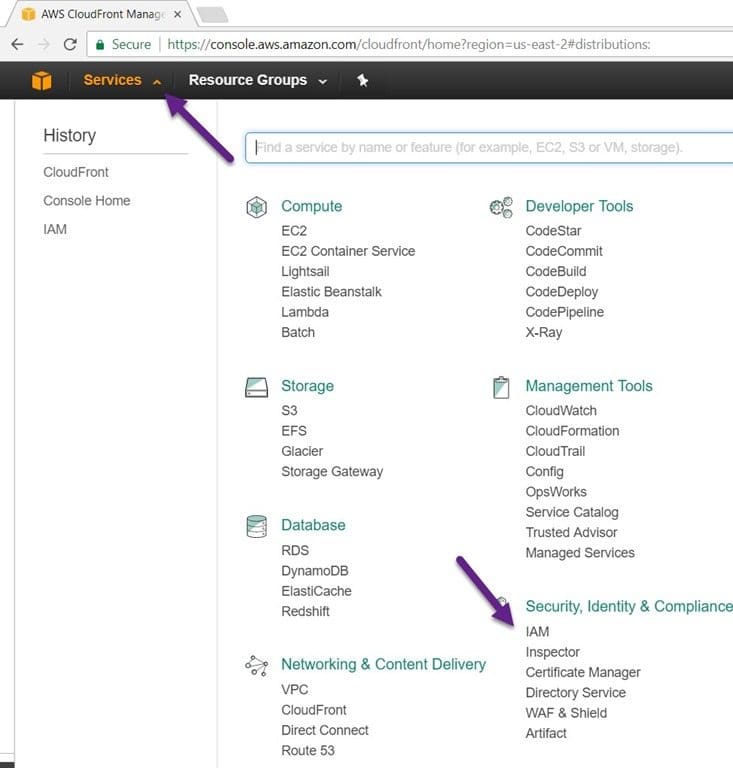The image size is (733, 768).
Task: Click the Networking & Content Delivery icon
Action: (257, 666)
